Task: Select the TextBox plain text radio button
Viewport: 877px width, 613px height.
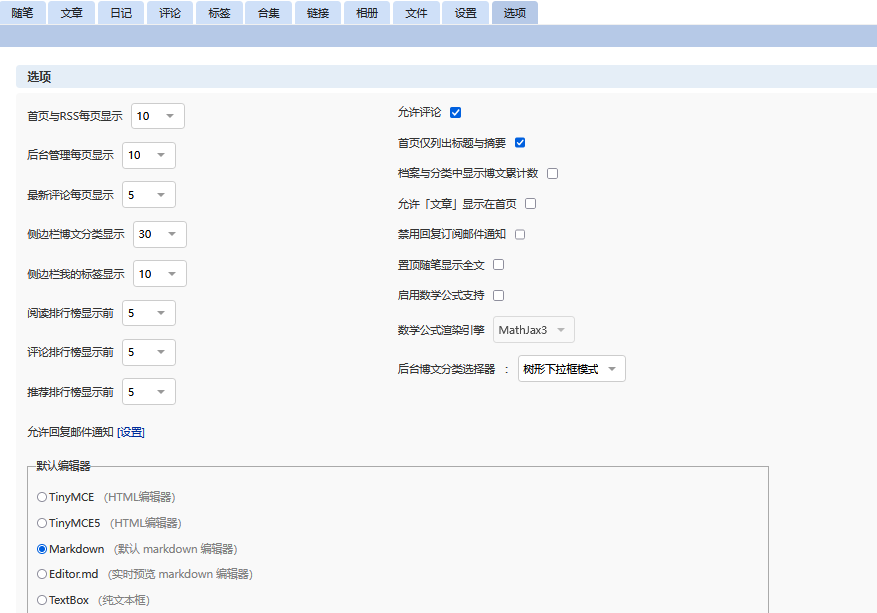Action: point(41,600)
